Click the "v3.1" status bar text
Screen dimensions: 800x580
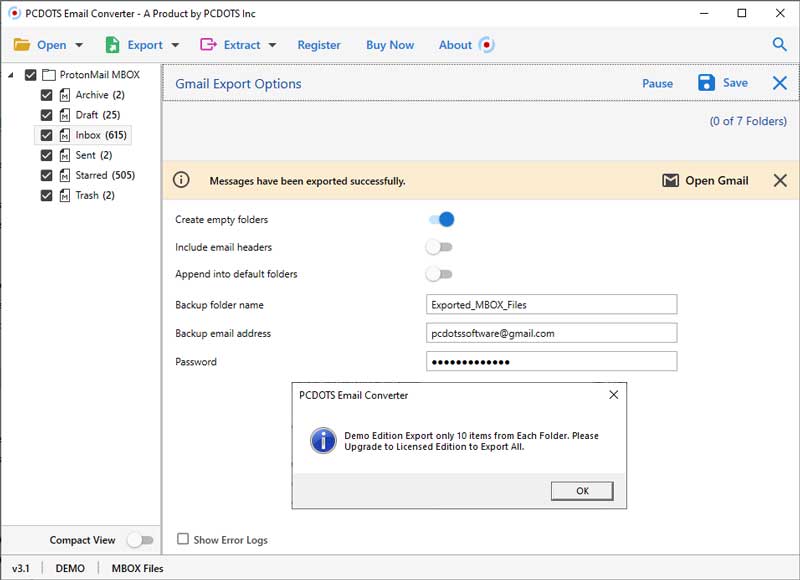click(x=20, y=568)
